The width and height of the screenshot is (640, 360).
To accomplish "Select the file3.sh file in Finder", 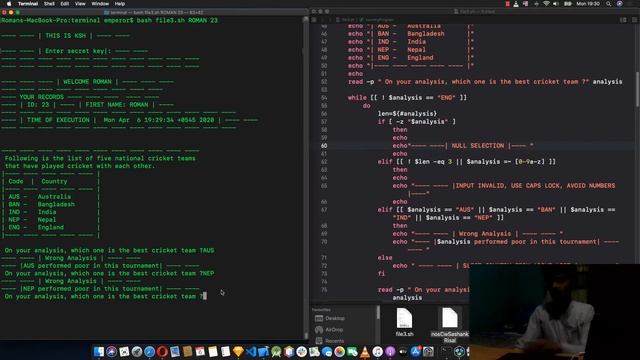I will 404,322.
